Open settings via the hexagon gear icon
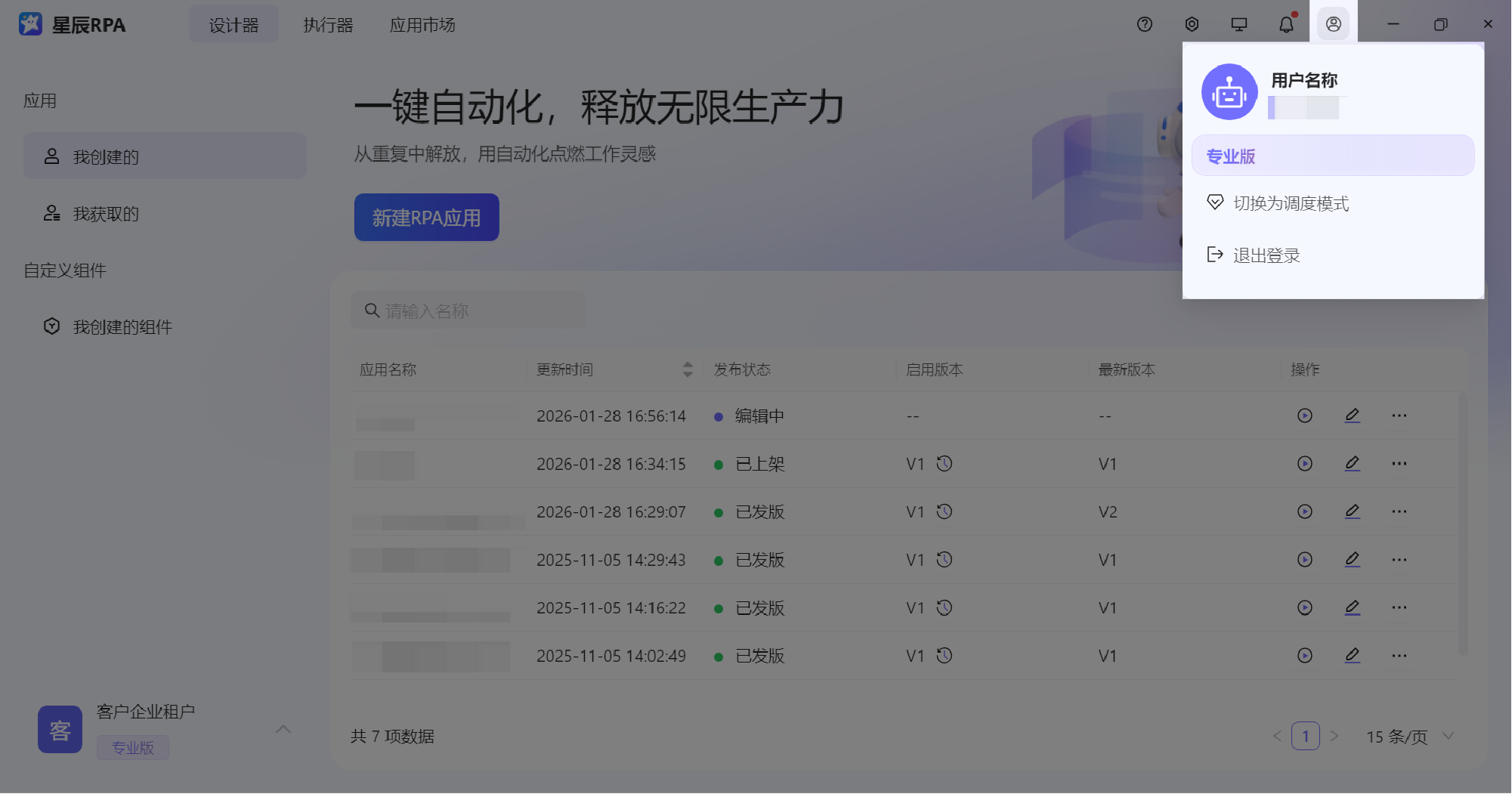This screenshot has width=1512, height=794. [x=1192, y=24]
